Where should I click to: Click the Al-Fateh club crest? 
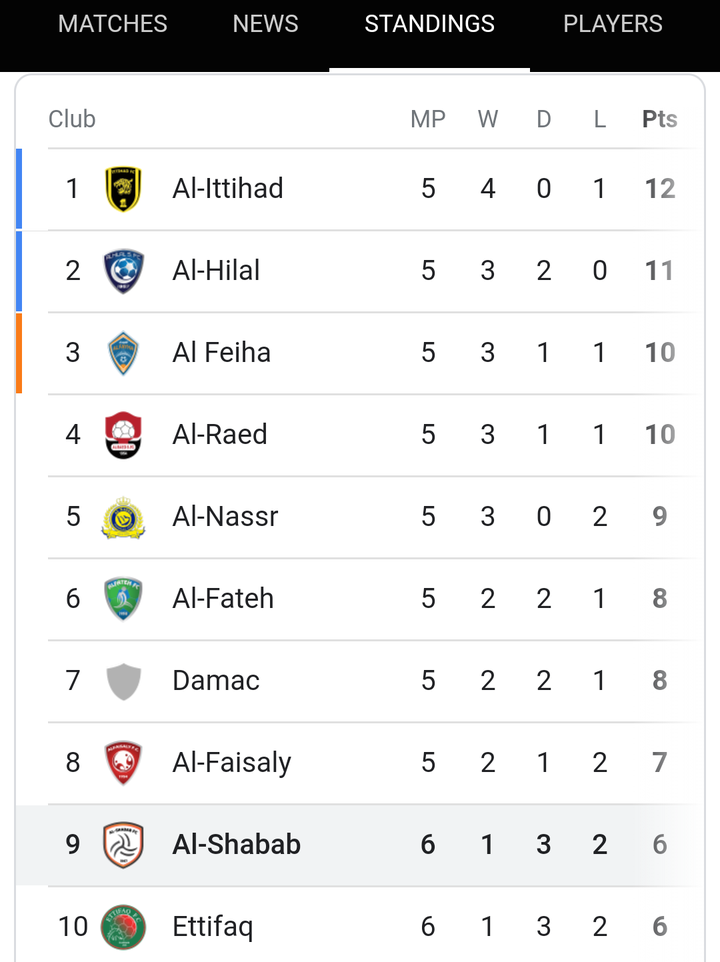click(123, 598)
